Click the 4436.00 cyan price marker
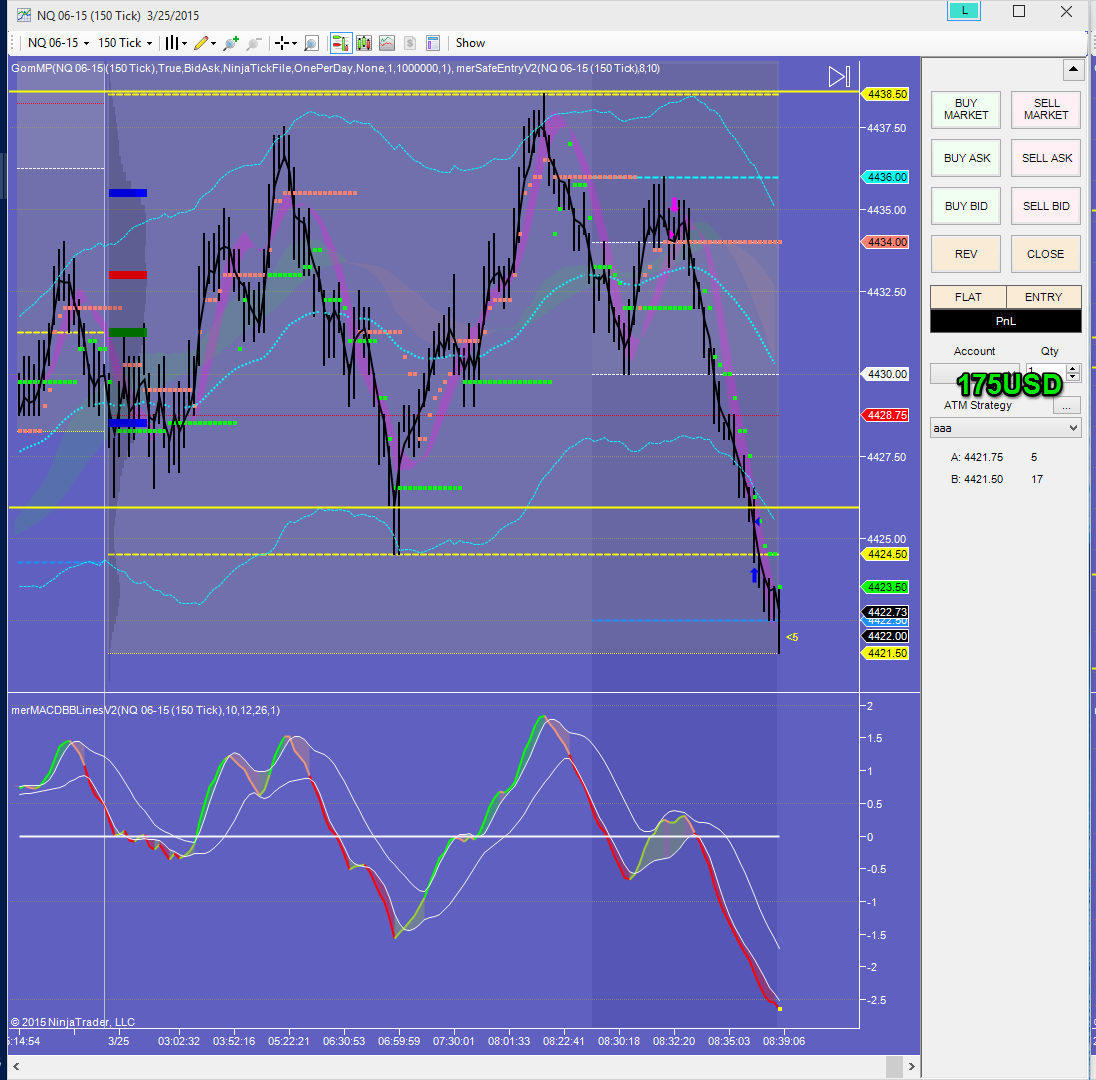The width and height of the screenshot is (1096, 1080). pos(886,177)
